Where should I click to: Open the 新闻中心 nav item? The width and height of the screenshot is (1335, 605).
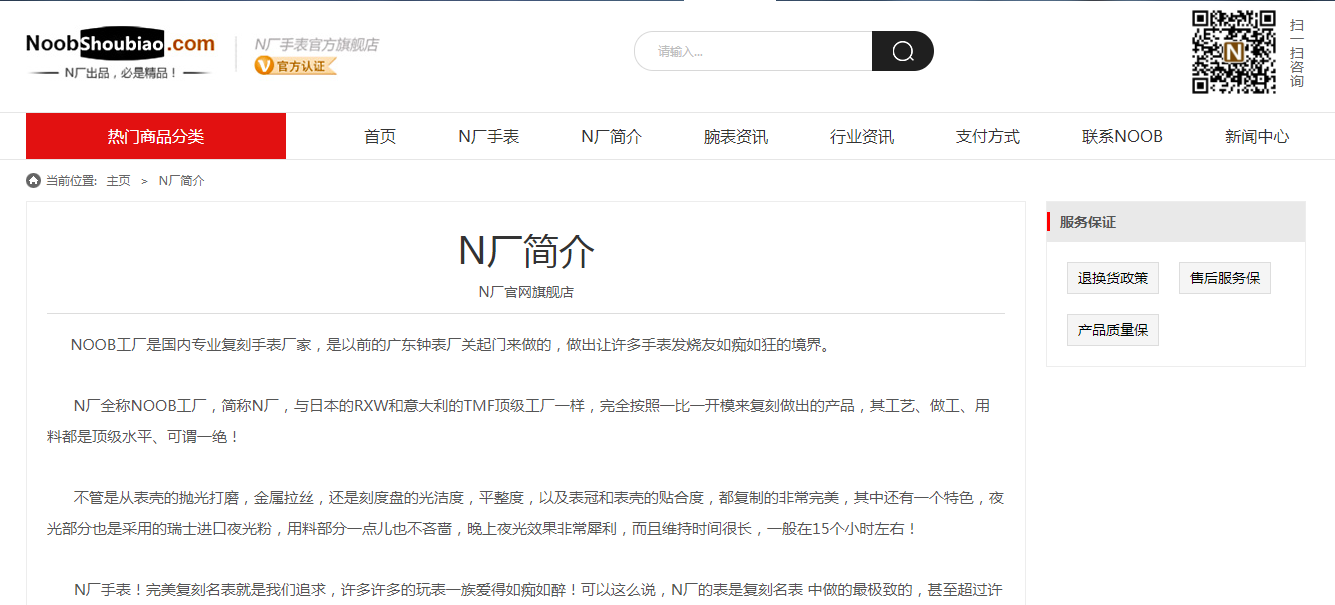point(1257,137)
